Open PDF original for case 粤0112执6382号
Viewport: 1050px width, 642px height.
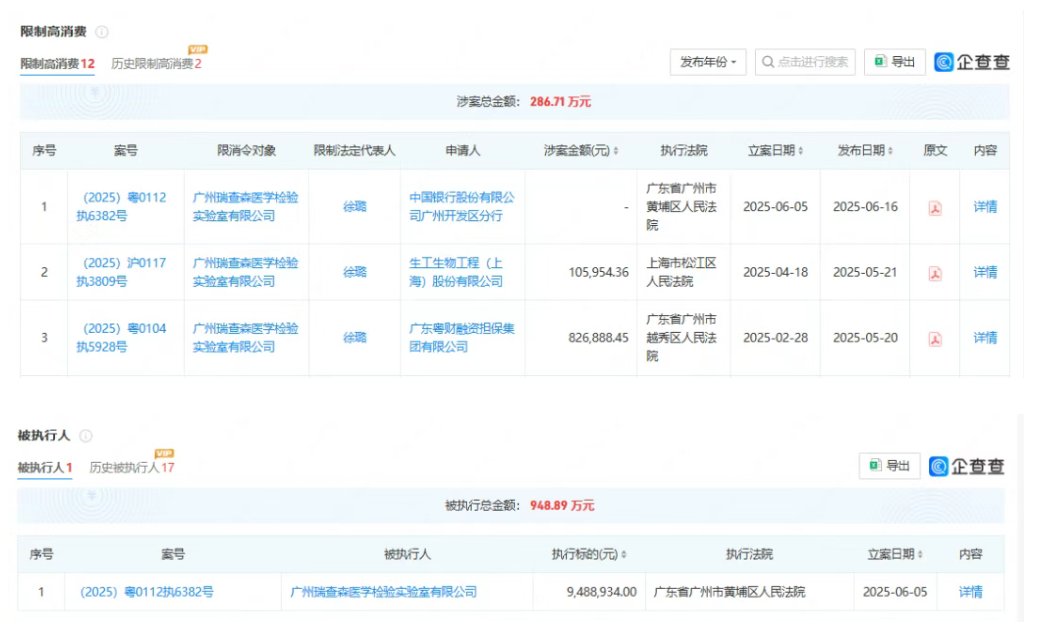pos(935,208)
